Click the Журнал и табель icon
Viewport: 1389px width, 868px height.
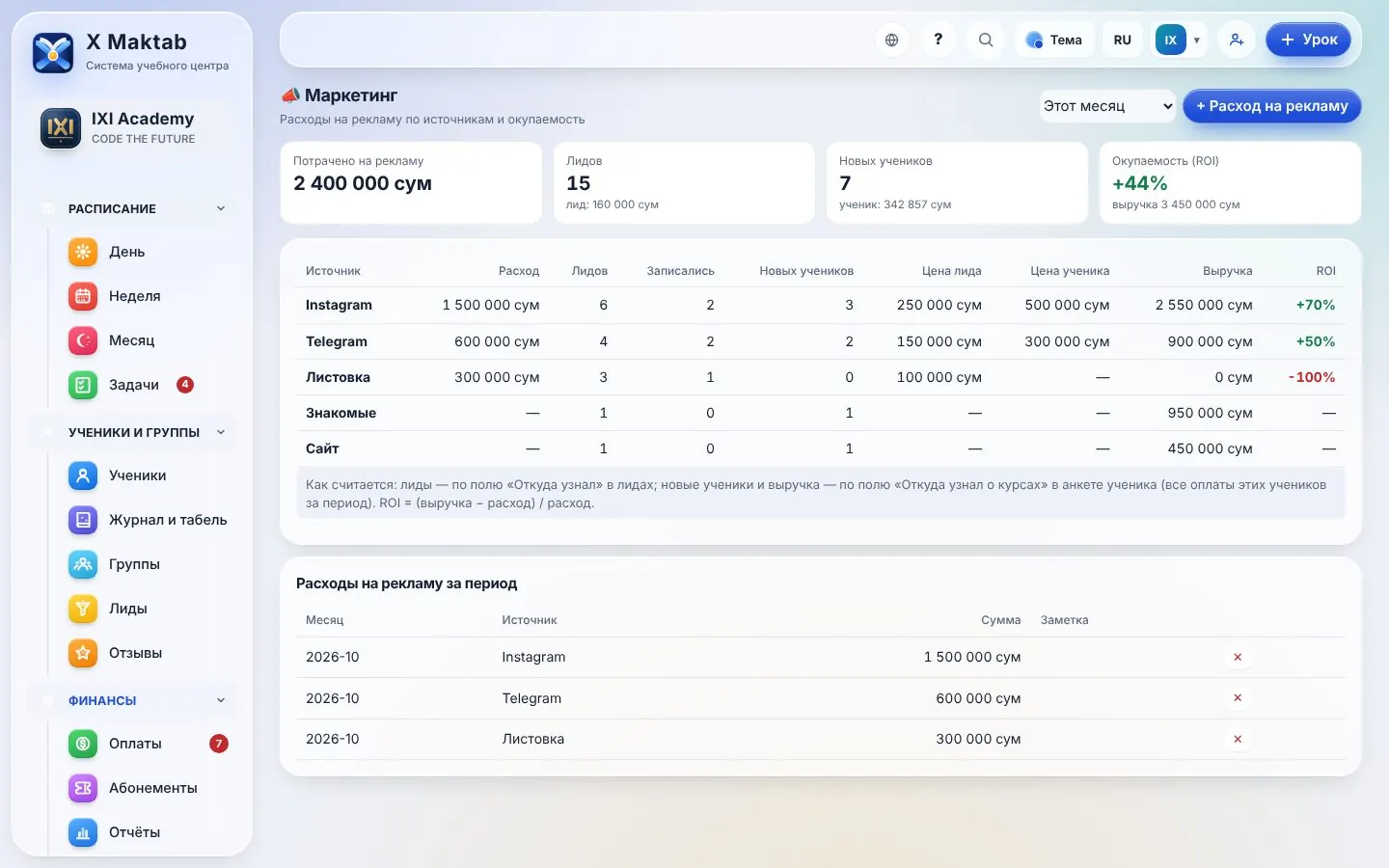[x=83, y=520]
